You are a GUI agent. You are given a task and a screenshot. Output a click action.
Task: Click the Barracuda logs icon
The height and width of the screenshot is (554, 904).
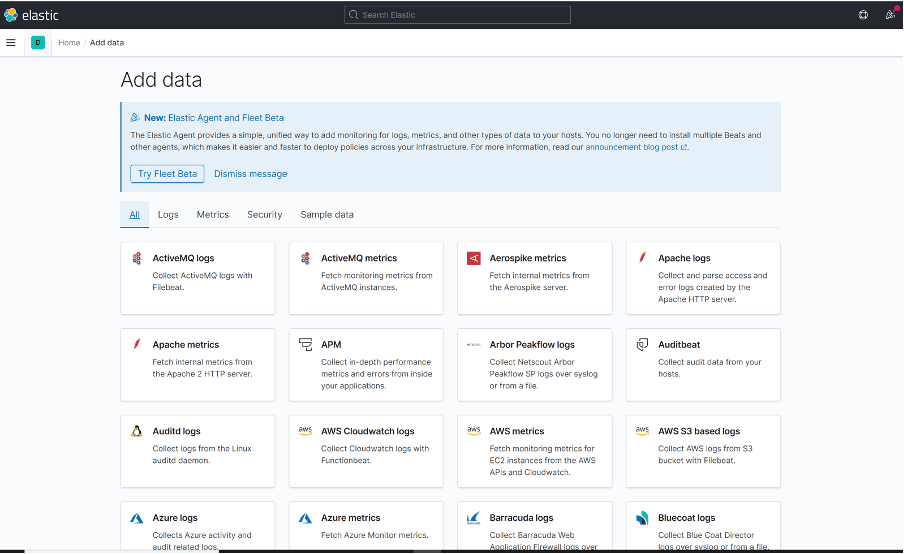pos(474,518)
